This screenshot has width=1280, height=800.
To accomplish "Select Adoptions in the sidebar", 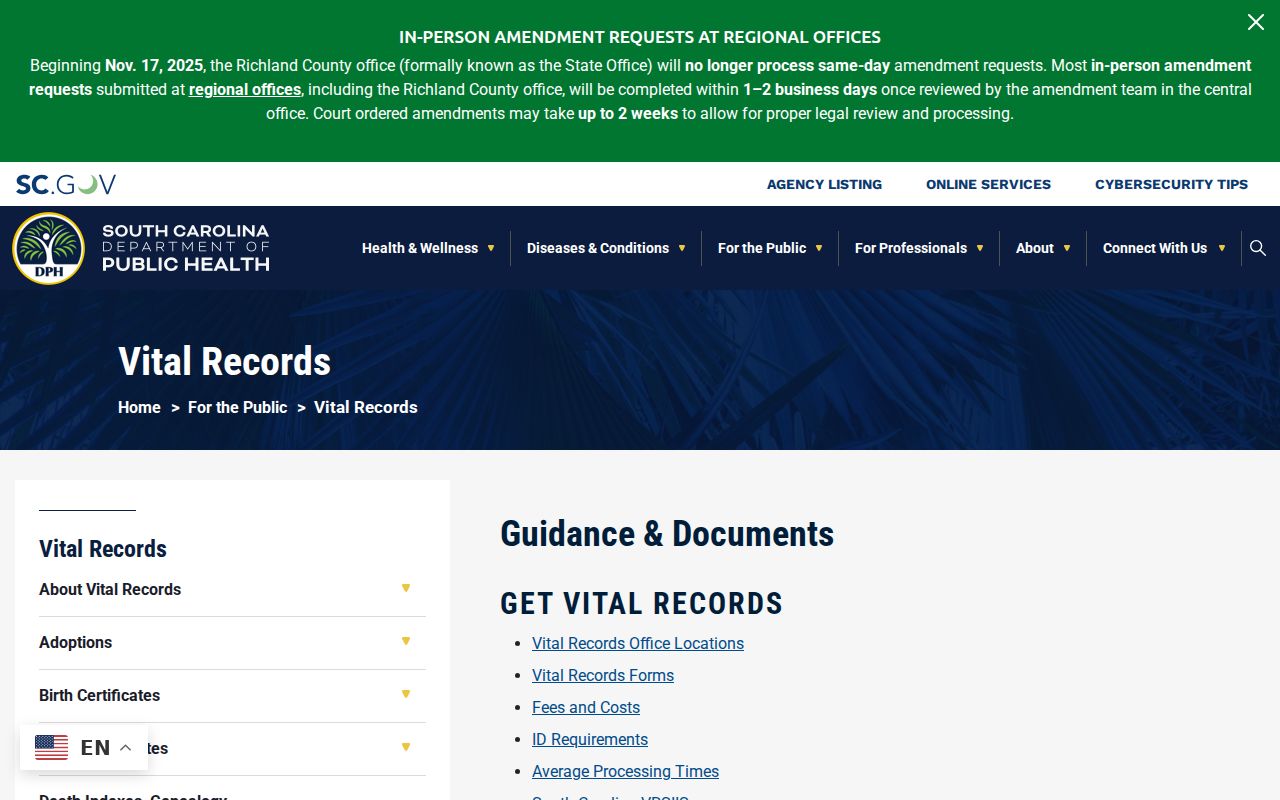I will coord(75,642).
